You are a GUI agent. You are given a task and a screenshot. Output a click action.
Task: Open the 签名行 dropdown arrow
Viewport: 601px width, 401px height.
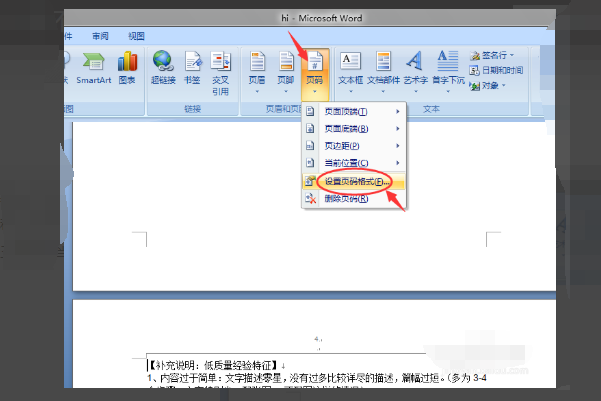(x=512, y=56)
